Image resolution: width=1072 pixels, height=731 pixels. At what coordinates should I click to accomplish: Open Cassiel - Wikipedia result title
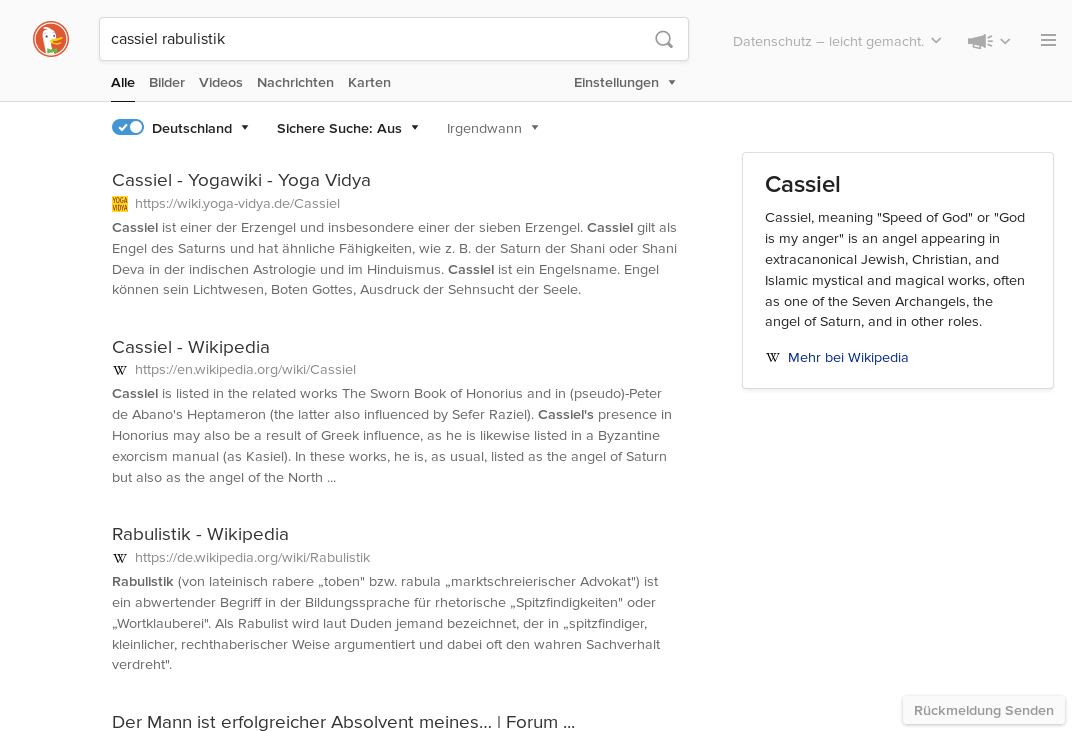click(191, 347)
